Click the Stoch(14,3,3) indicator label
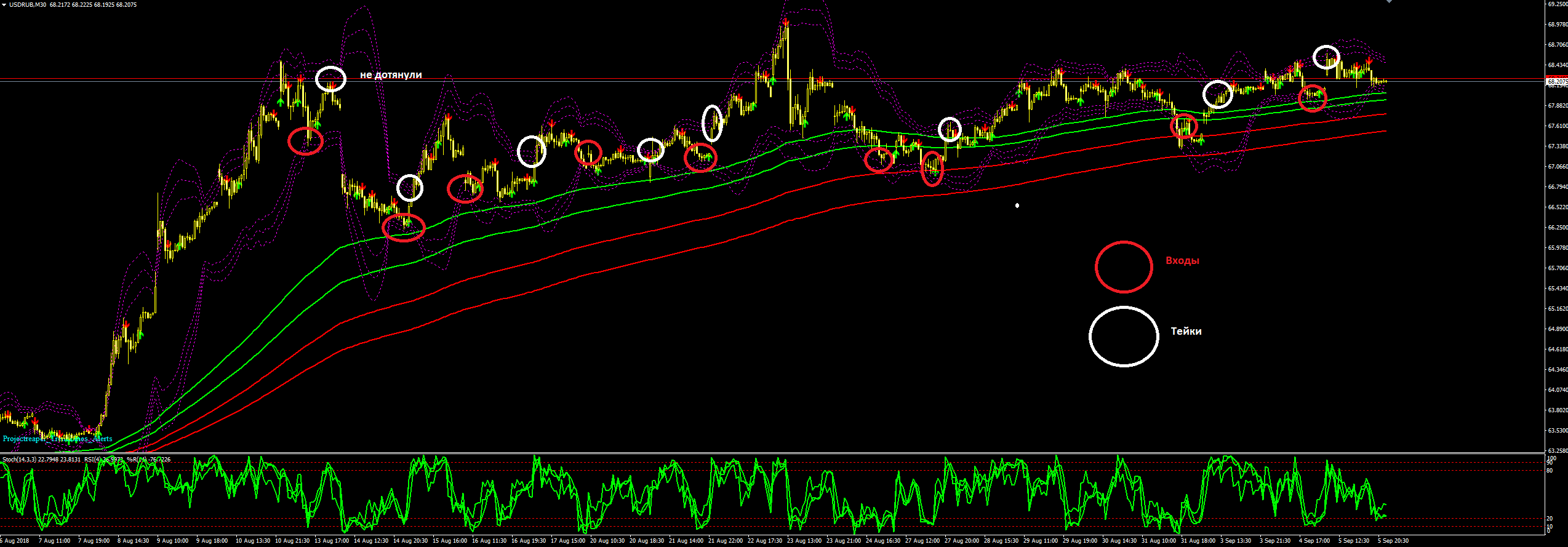Image resolution: width=1568 pixels, height=547 pixels. (x=41, y=460)
